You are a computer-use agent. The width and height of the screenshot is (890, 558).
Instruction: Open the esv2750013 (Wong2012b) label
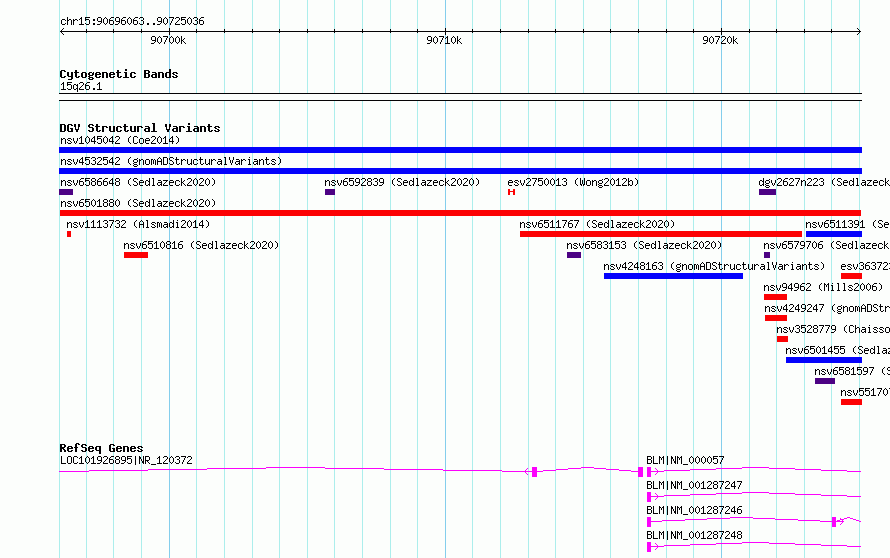[x=573, y=182]
